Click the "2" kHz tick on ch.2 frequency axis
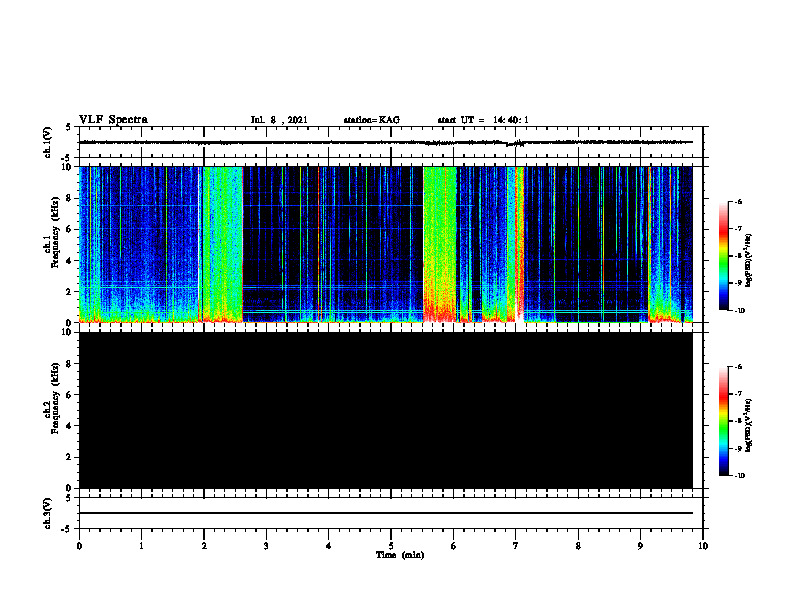Image resolution: width=792 pixels, height=612 pixels. [x=69, y=457]
